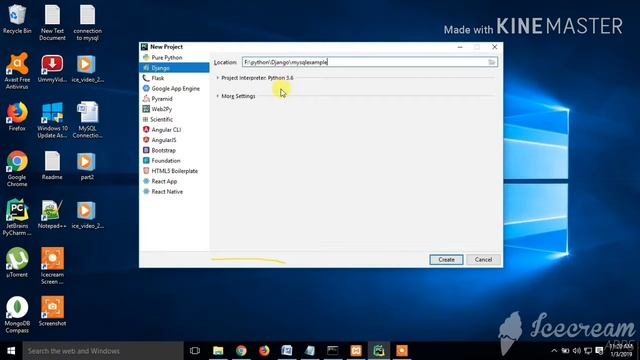Expand Project Interpreter section

(x=218, y=78)
